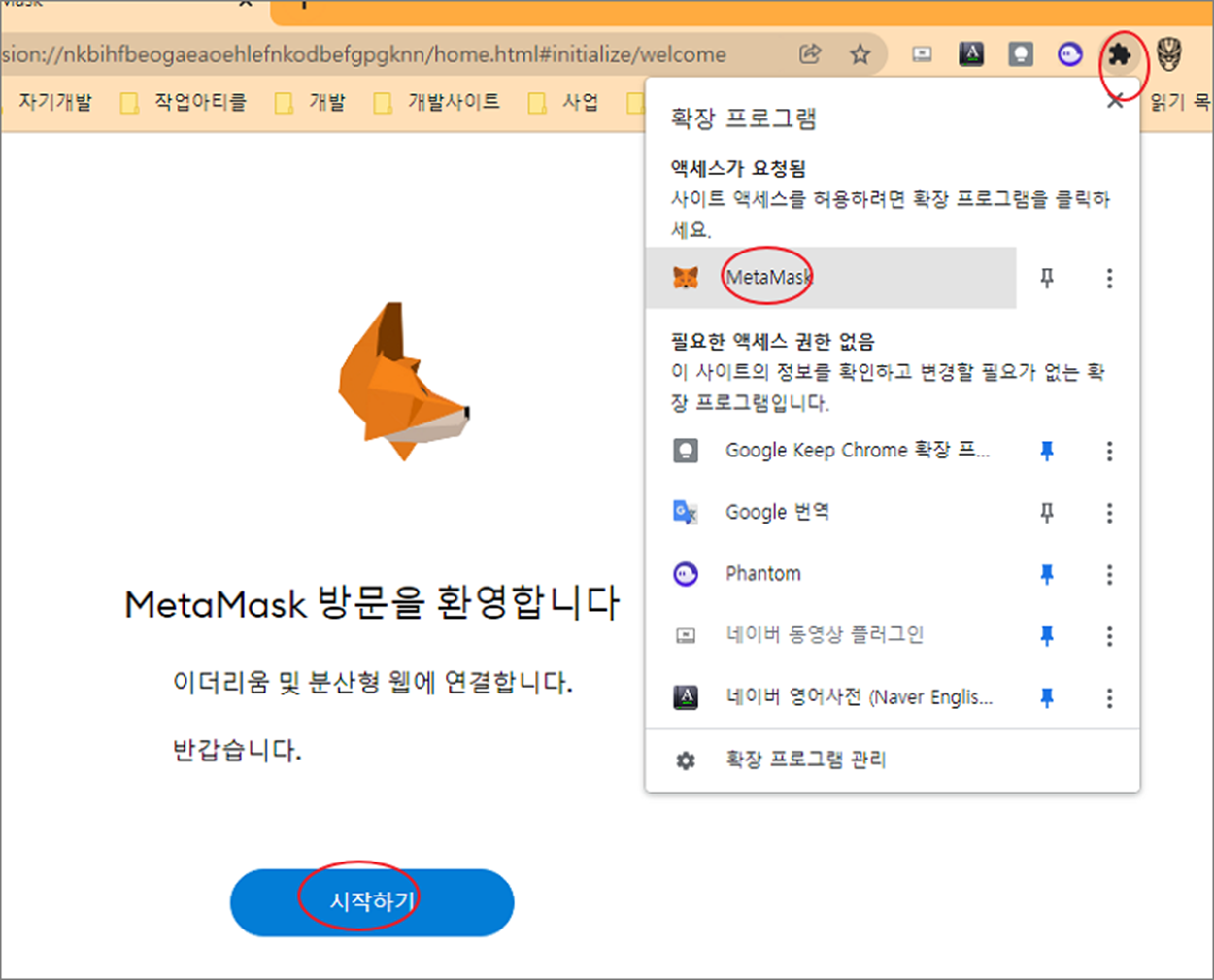Click the address bar URL
Screen dimensions: 1214x980
364,54
